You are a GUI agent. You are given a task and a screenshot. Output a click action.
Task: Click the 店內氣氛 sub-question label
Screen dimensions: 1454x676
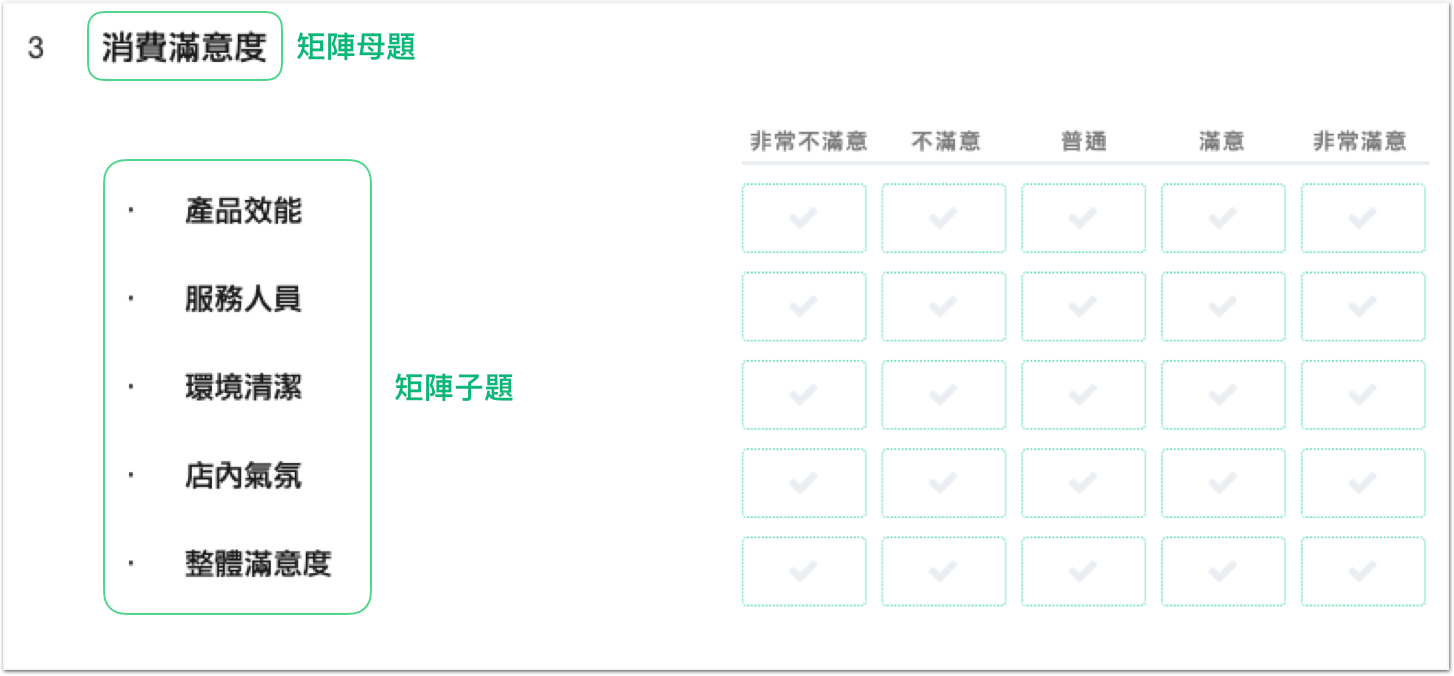click(243, 476)
